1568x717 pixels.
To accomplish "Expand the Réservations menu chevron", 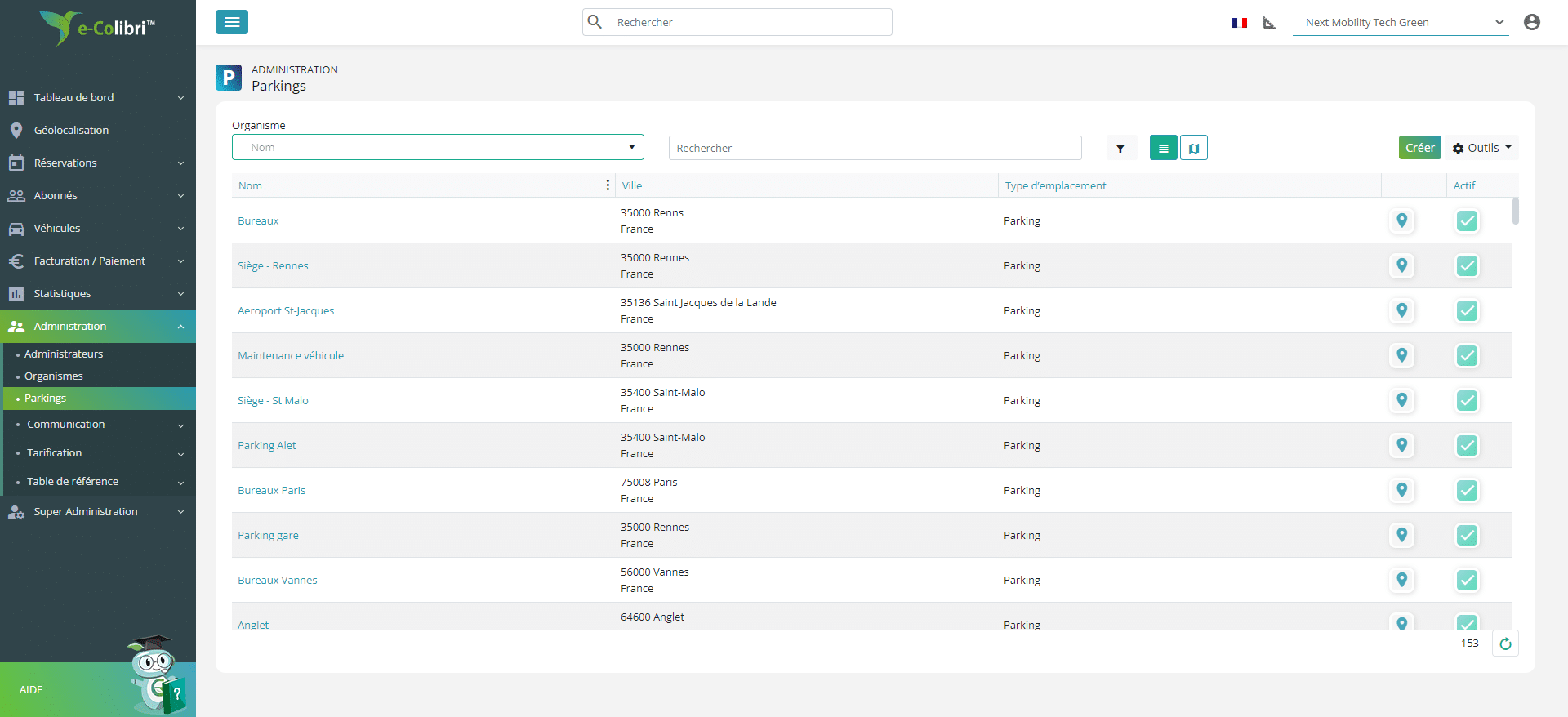I will [x=180, y=163].
